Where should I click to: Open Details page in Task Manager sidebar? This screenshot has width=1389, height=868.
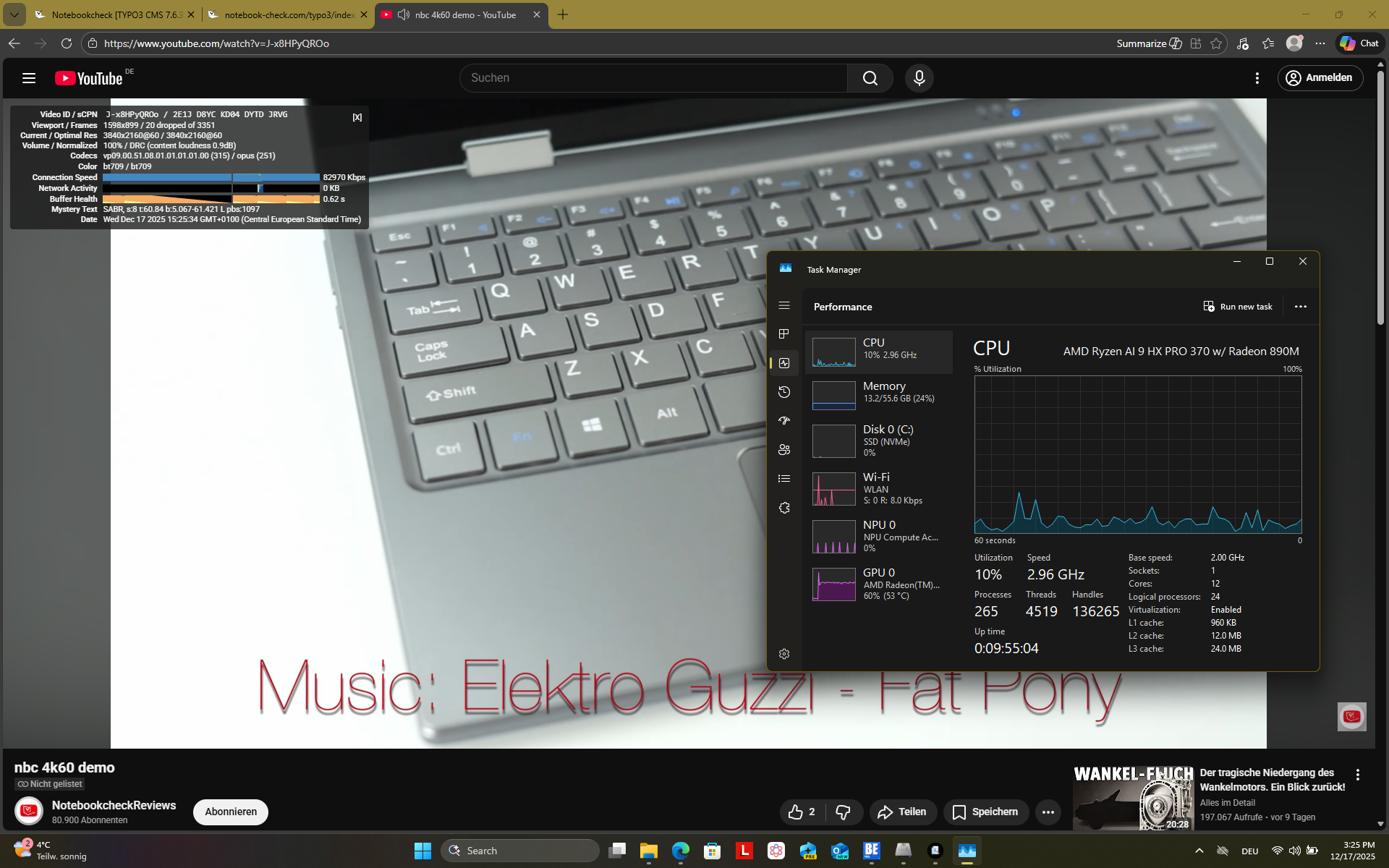pyautogui.click(x=783, y=479)
